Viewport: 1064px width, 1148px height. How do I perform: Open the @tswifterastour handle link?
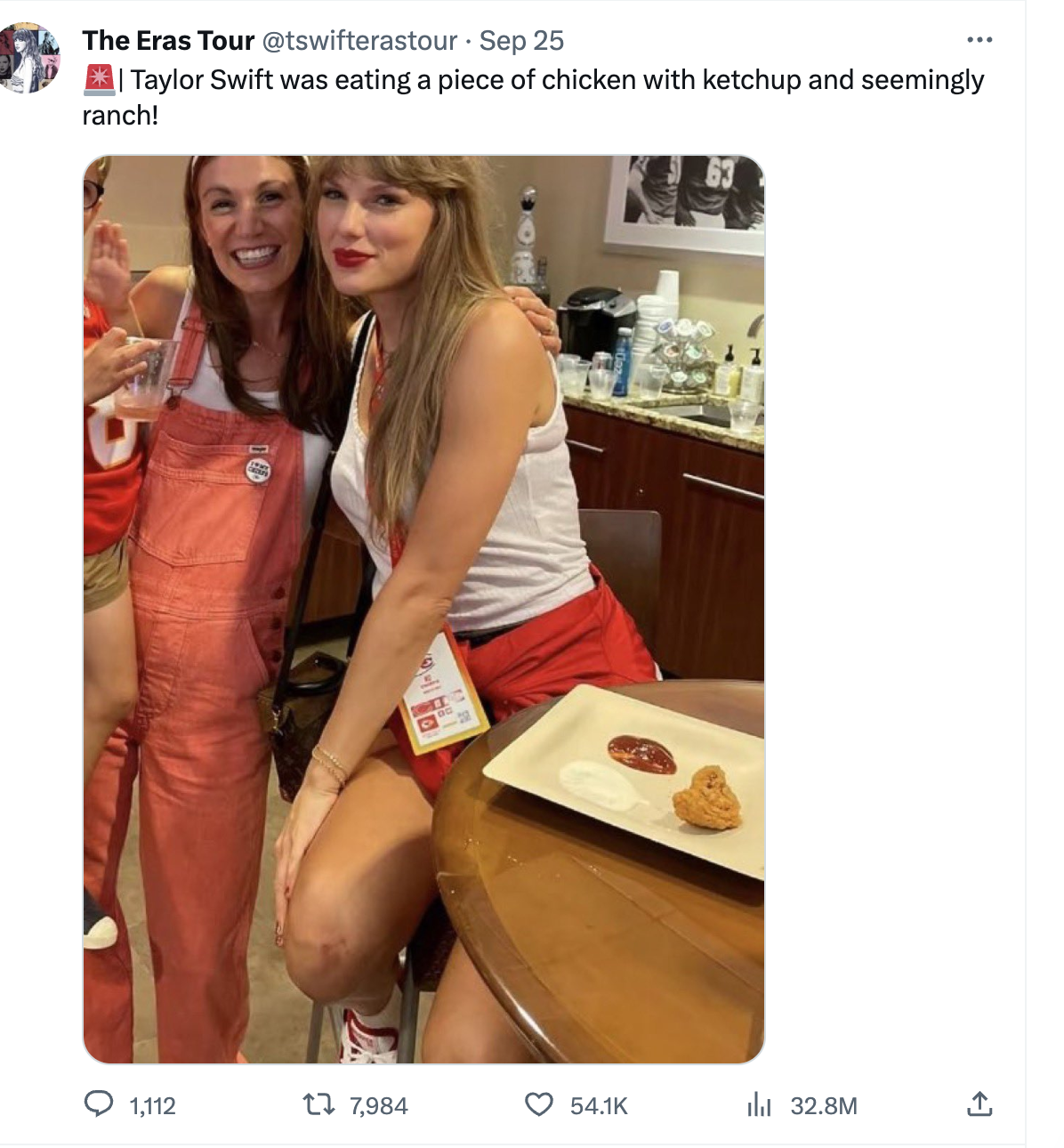(360, 41)
